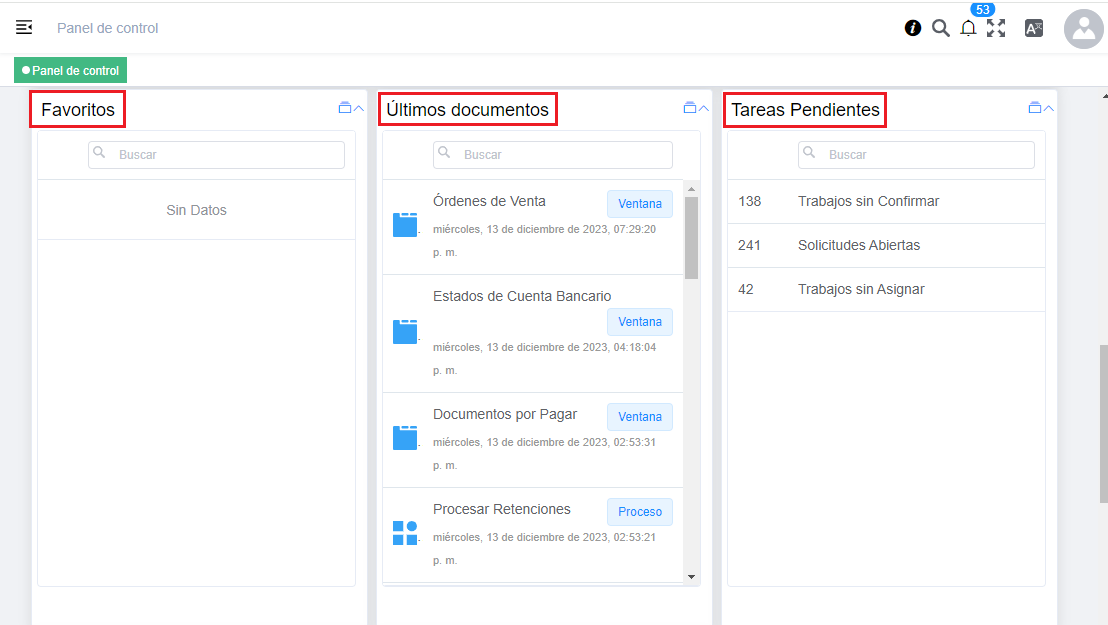Open the magnifier search icon in header
The image size is (1108, 625).
point(941,28)
